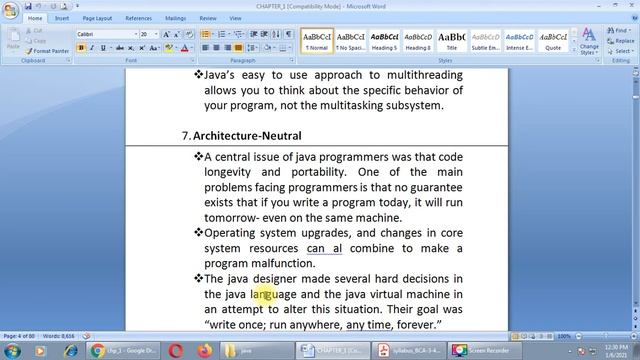Open the underline style dropdown arrow
This screenshot has width=640, height=360.
coord(111,48)
